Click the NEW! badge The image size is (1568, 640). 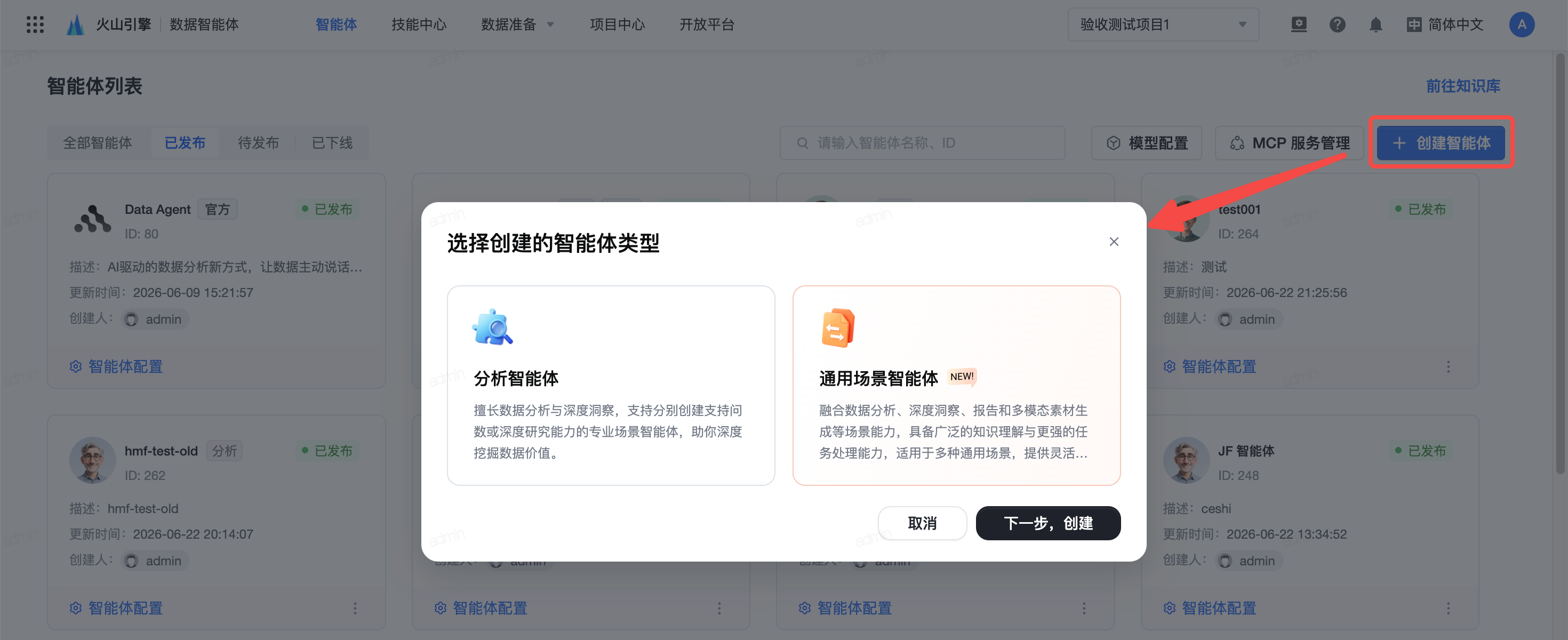pyautogui.click(x=961, y=377)
